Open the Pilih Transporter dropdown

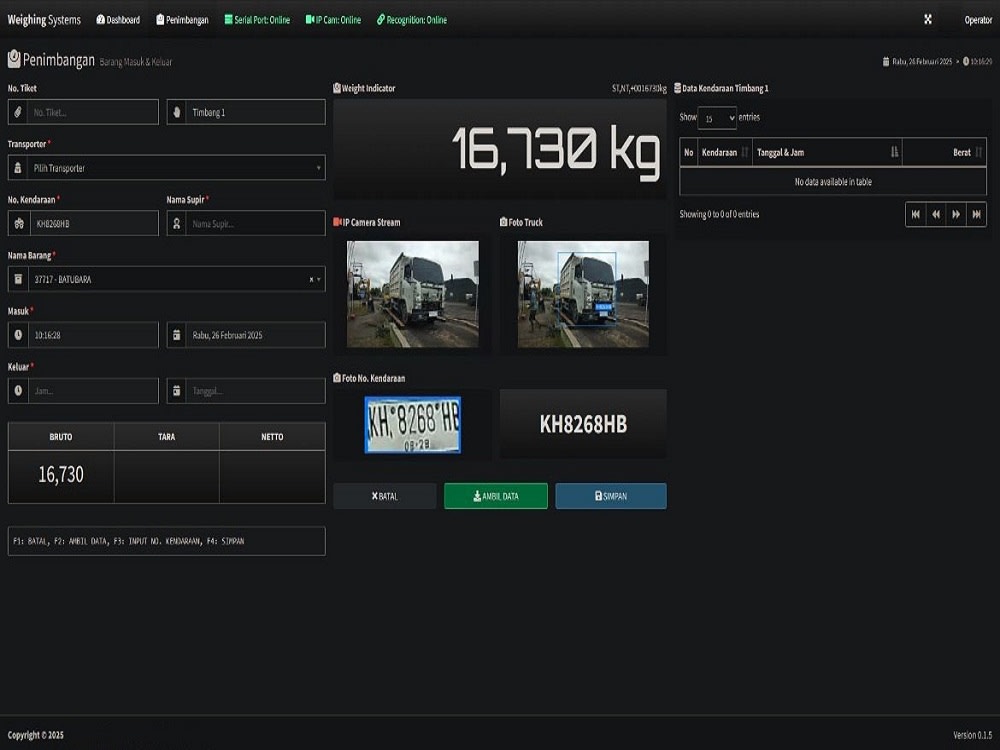coord(177,168)
